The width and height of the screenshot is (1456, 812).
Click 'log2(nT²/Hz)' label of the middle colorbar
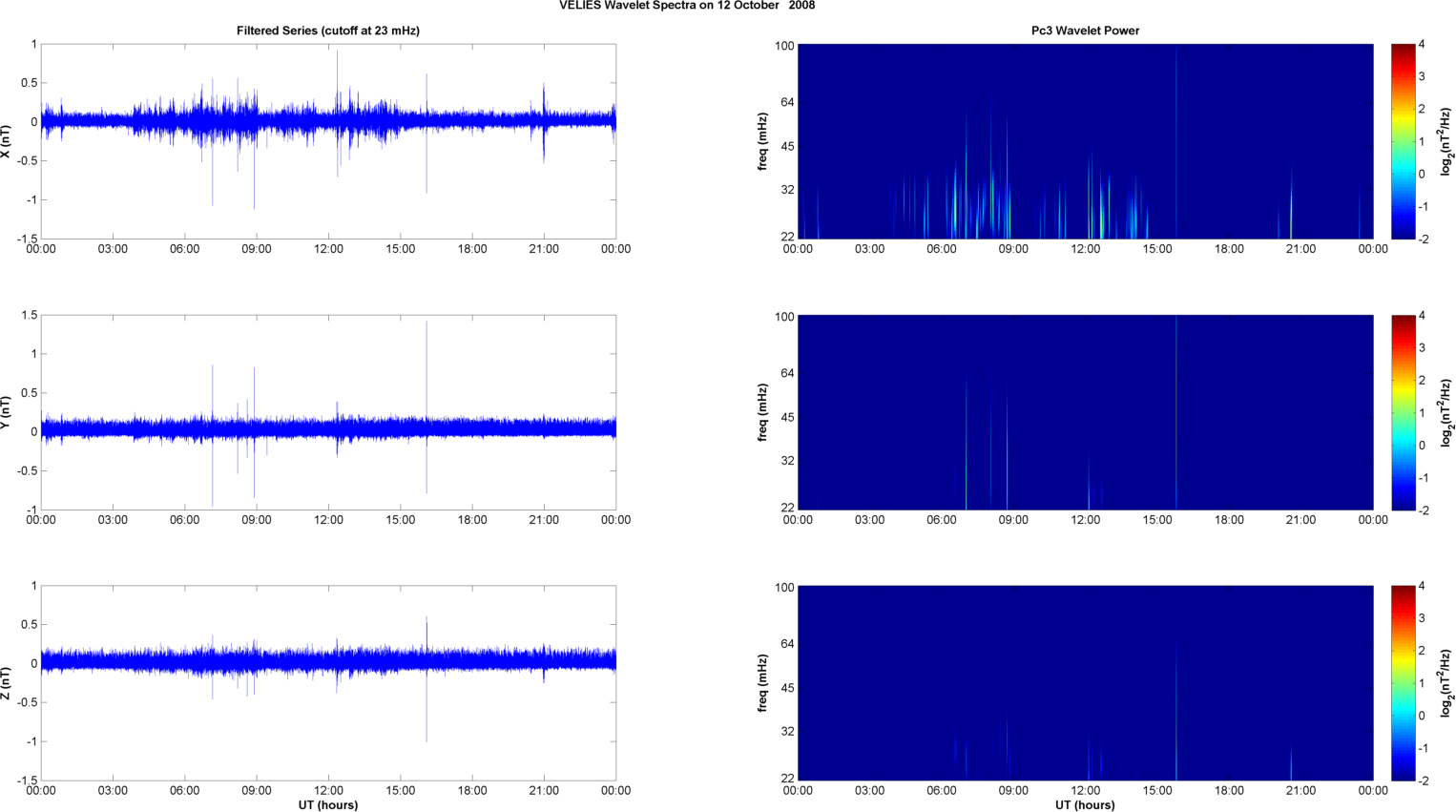[x=1447, y=412]
